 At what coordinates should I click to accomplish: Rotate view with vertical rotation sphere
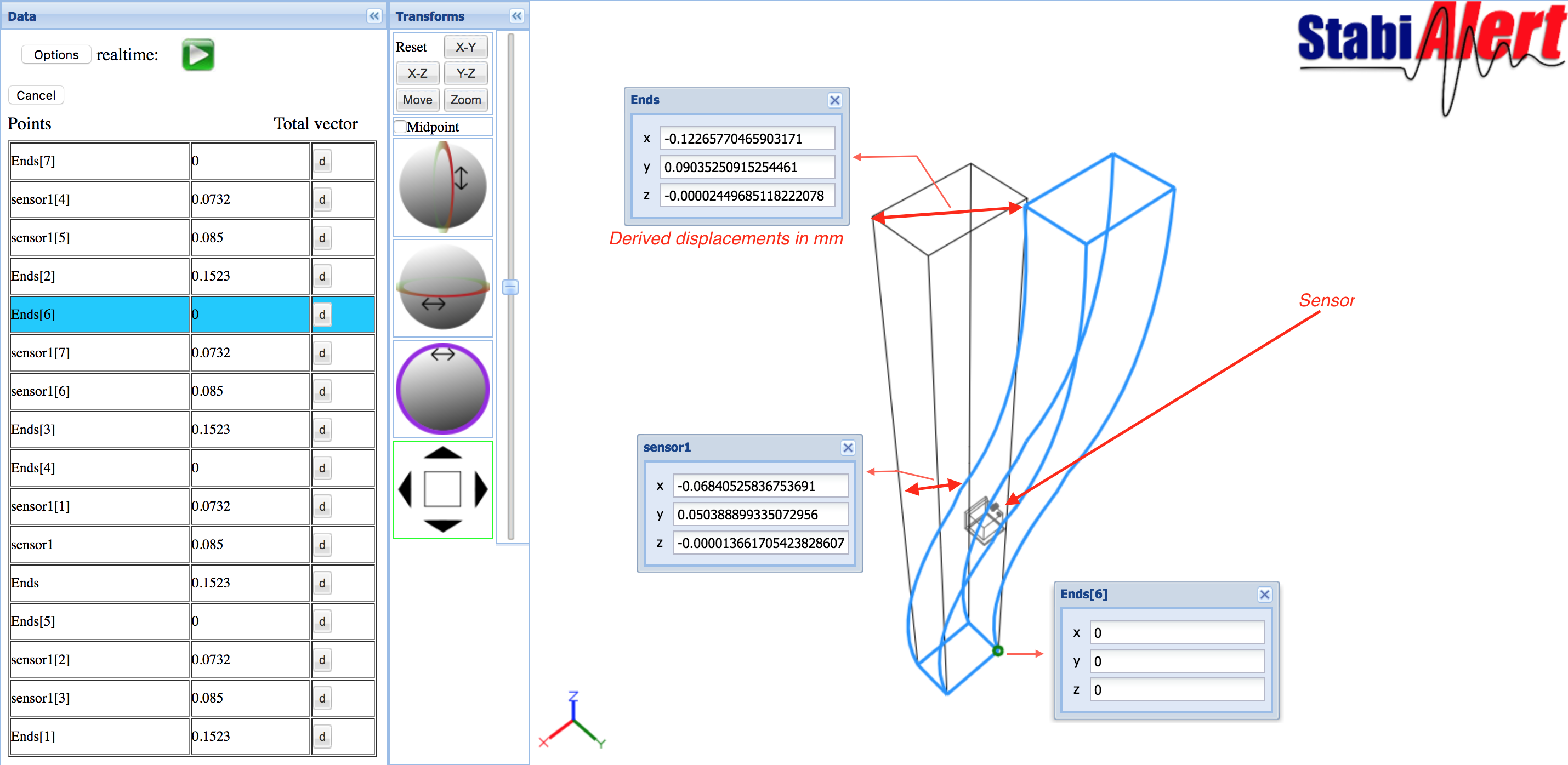pos(442,187)
